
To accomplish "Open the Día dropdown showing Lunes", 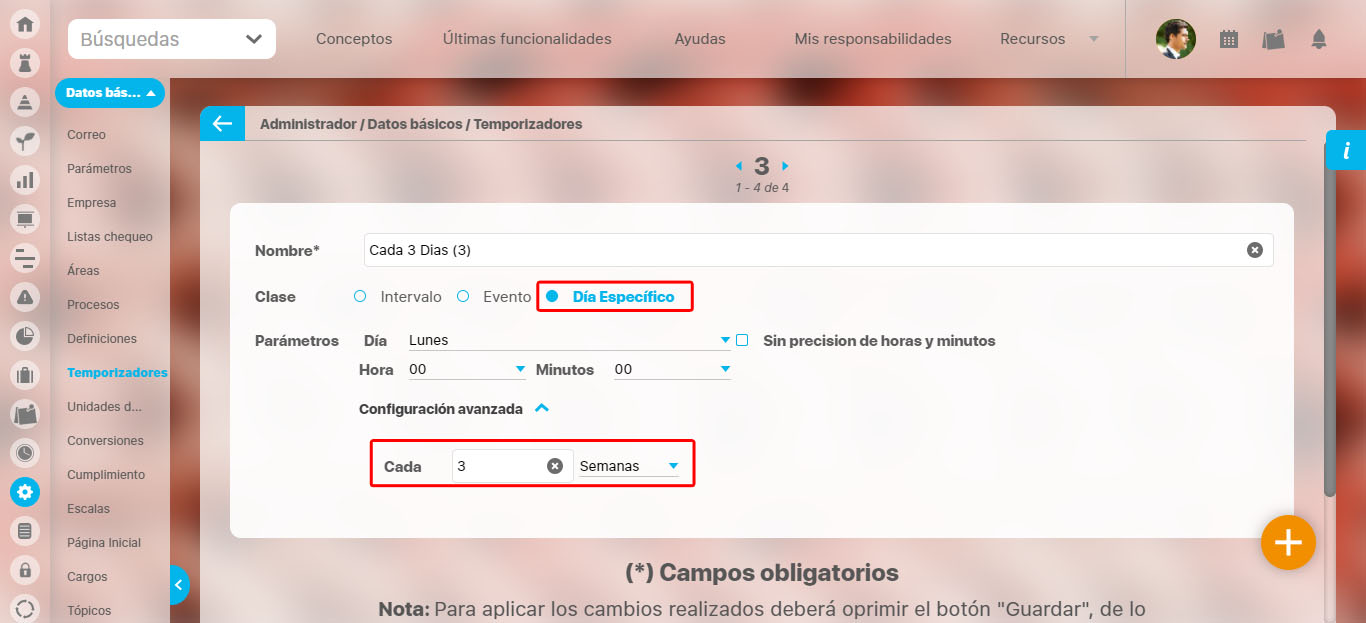I will (x=569, y=341).
